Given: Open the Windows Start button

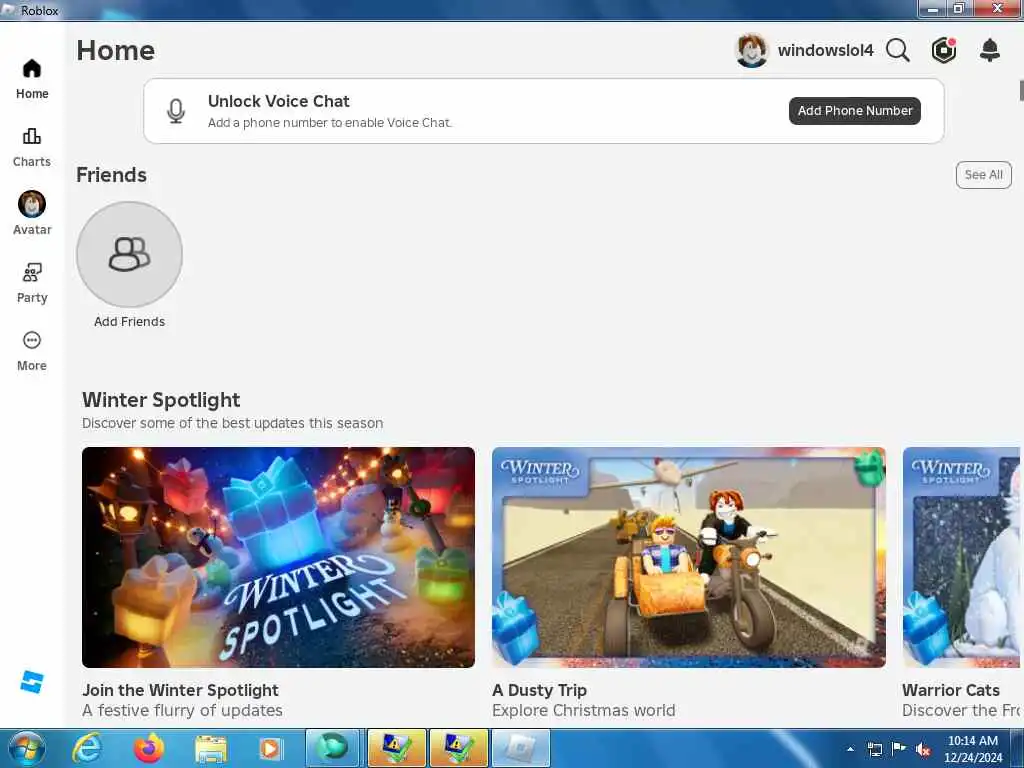Looking at the screenshot, I should click(27, 748).
